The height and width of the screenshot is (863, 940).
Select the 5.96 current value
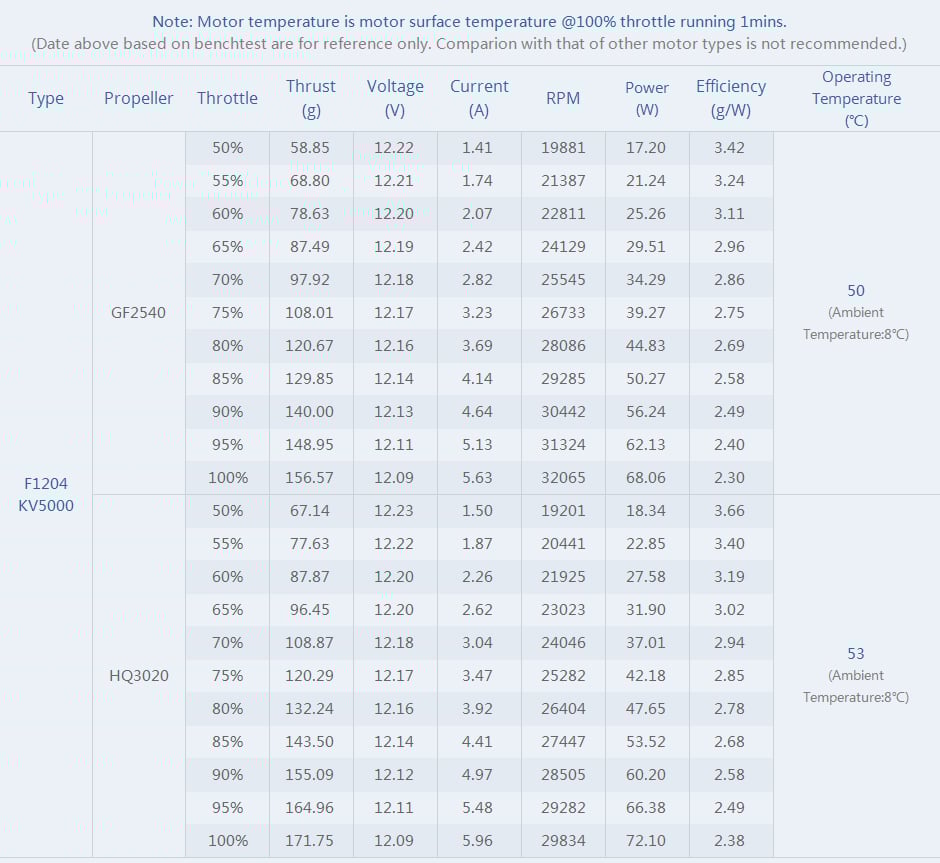(x=478, y=841)
